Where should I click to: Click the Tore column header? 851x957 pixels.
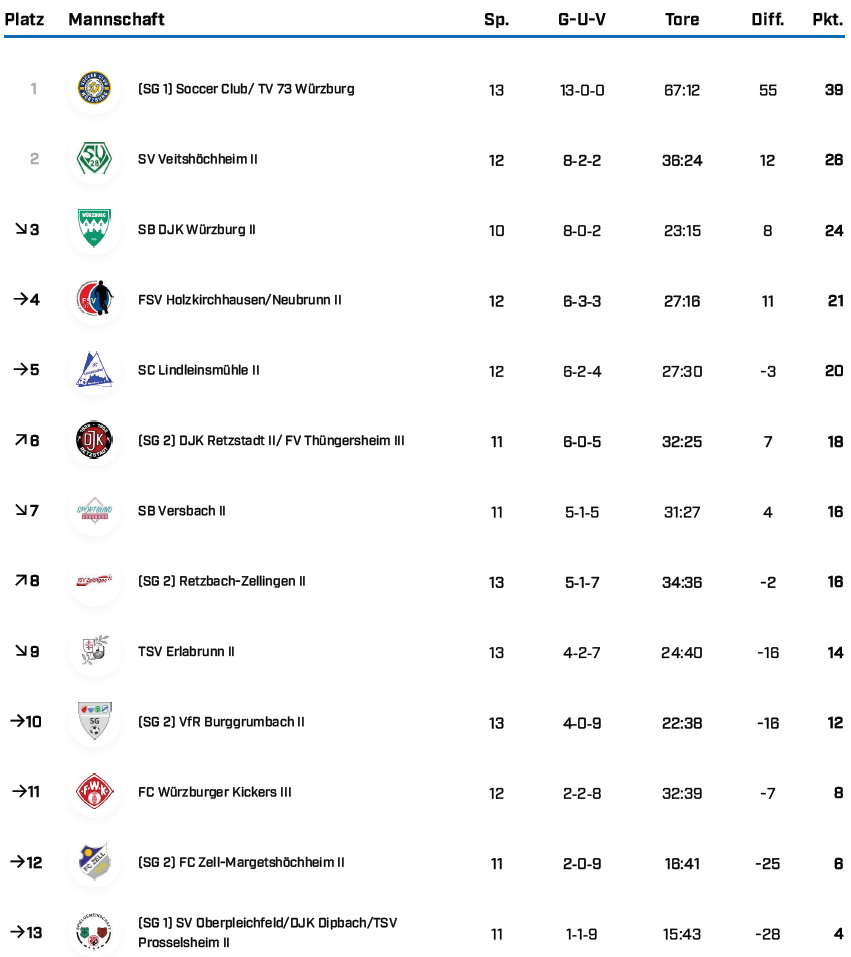[x=682, y=19]
